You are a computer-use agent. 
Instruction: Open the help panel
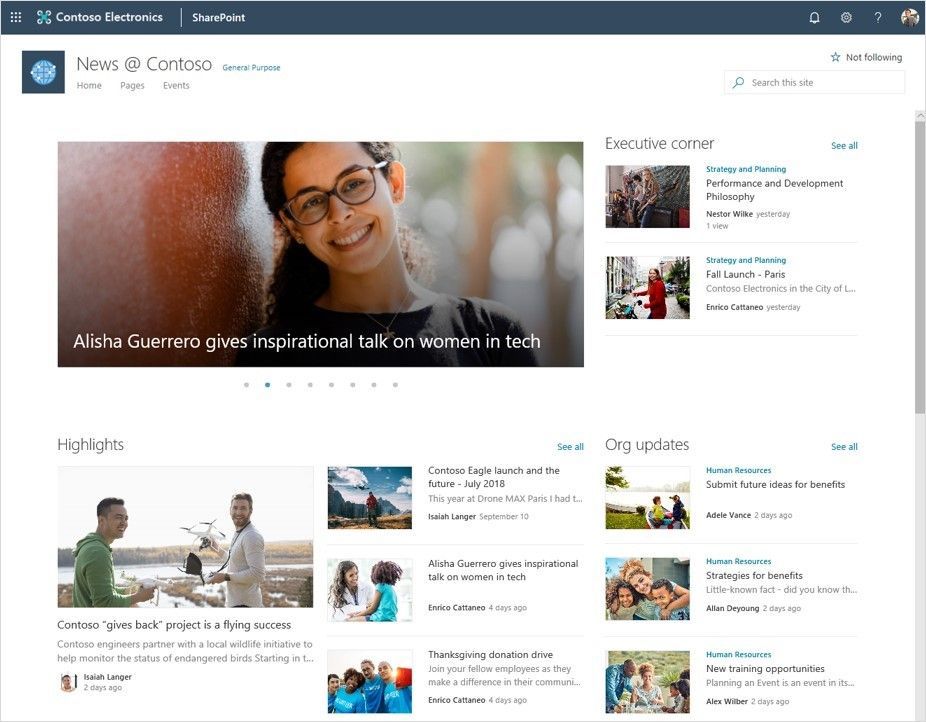click(878, 17)
